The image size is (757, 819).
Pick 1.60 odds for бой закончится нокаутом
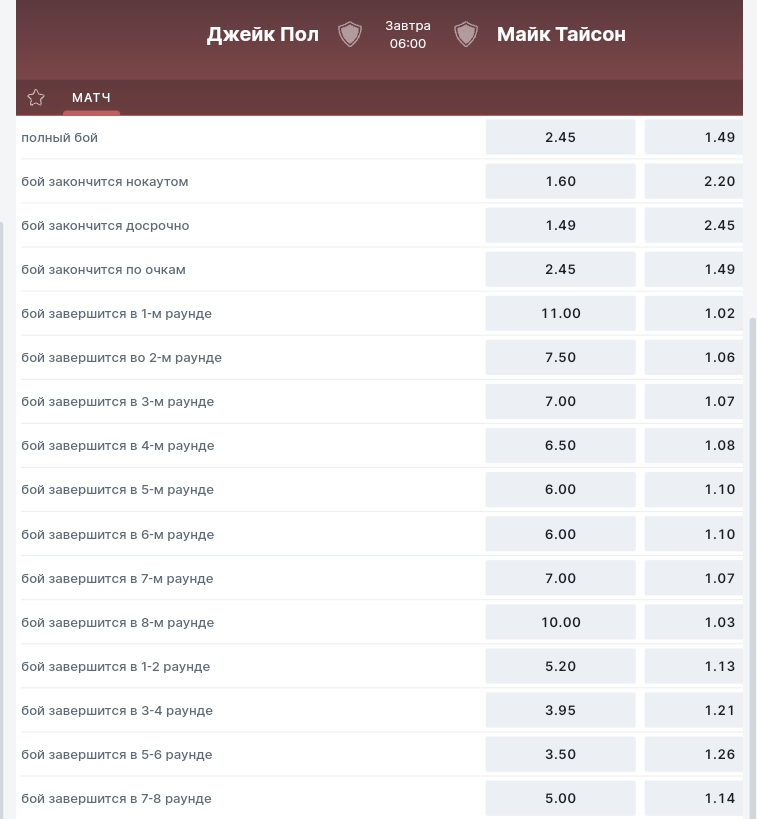coord(560,181)
